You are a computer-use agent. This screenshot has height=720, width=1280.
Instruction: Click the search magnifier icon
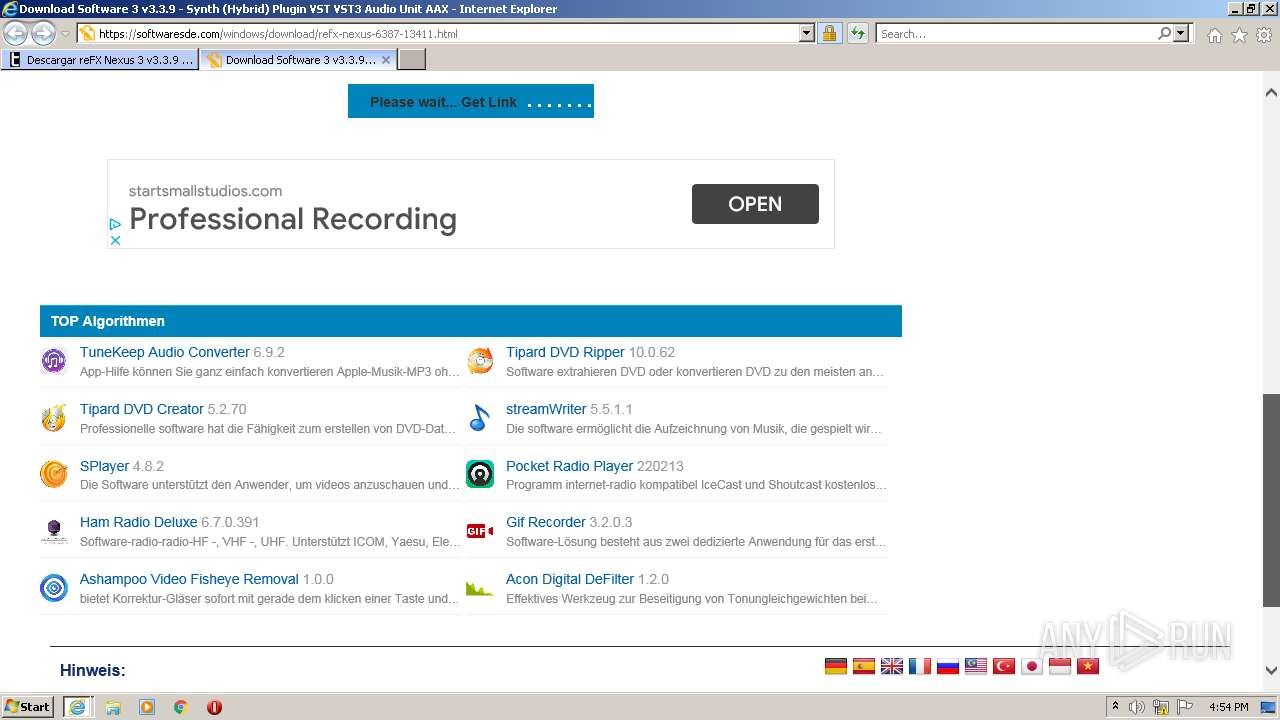click(1164, 33)
